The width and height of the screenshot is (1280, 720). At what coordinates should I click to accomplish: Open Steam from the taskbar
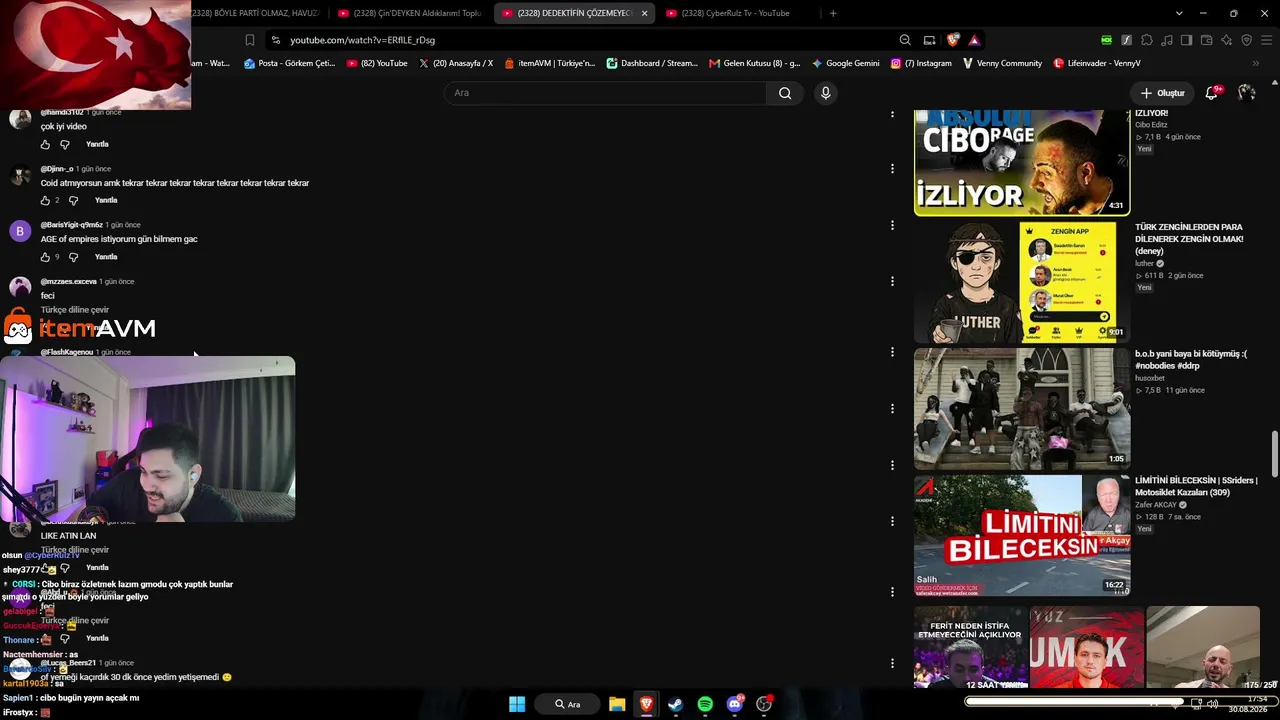pyautogui.click(x=675, y=704)
